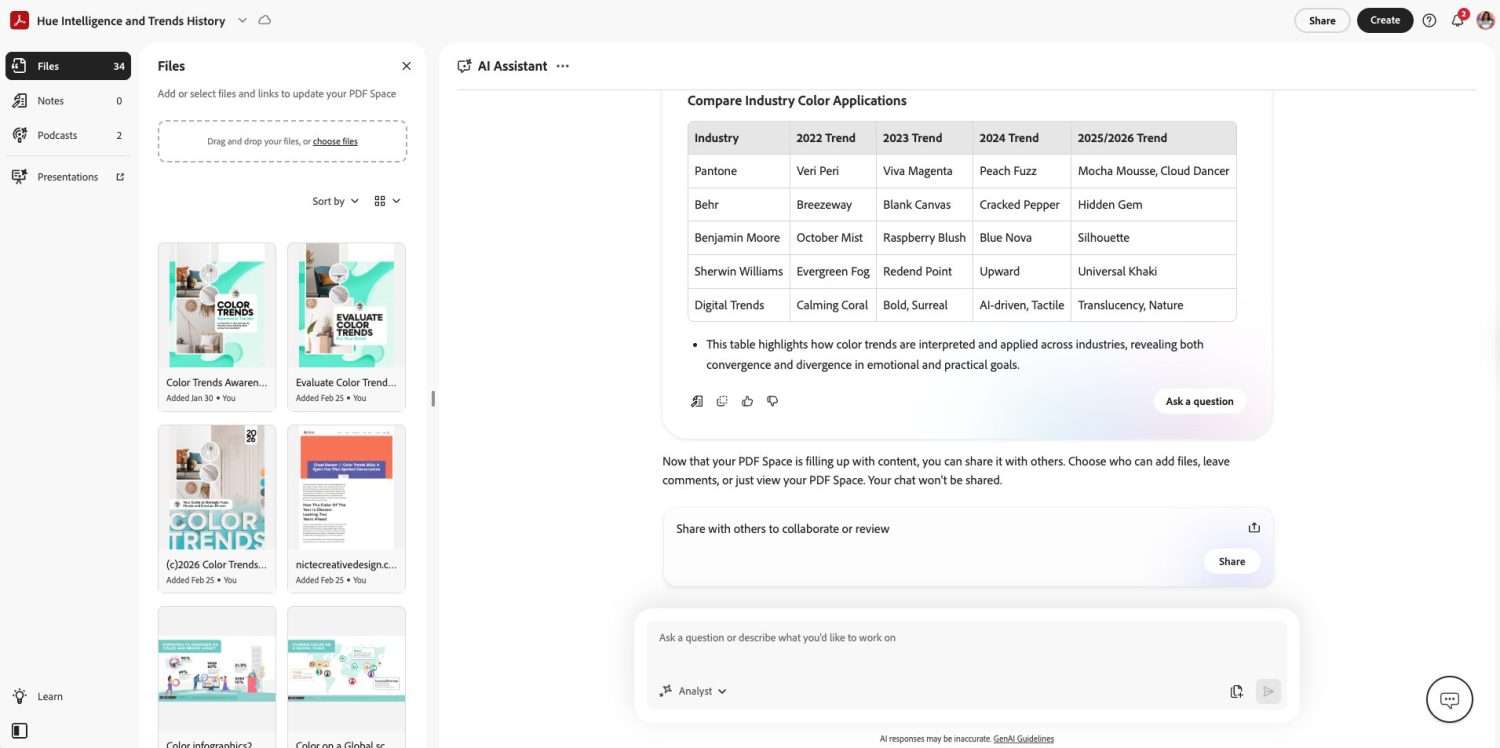
Task: Click the Hidden Gem table cell
Action: click(x=1153, y=204)
